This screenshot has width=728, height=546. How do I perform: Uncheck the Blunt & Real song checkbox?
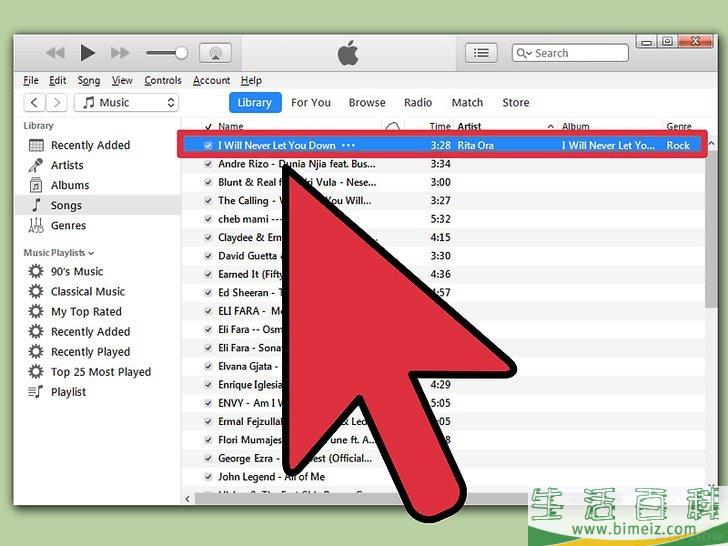tap(208, 182)
